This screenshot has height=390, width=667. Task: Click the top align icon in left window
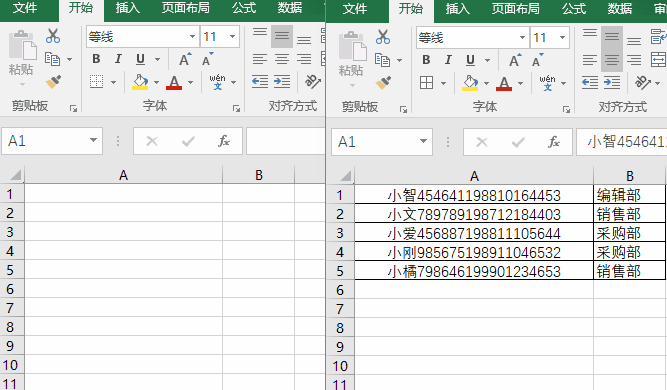coord(259,33)
